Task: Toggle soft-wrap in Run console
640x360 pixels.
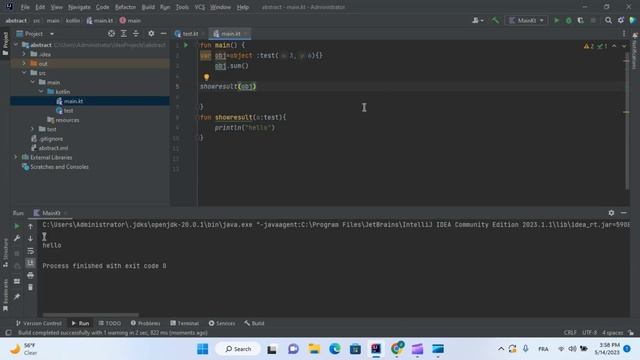Action: click(31, 251)
